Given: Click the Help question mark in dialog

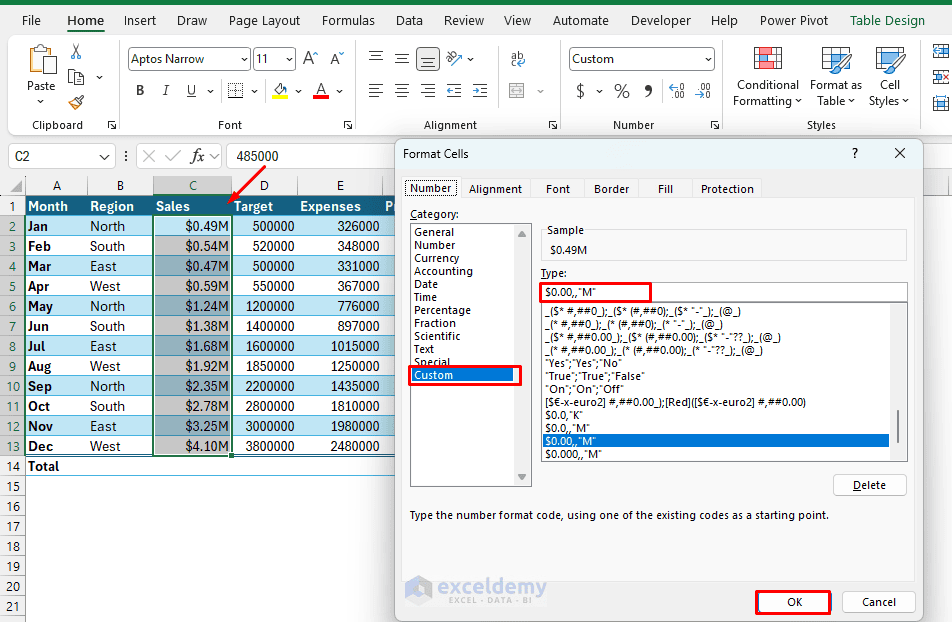Looking at the screenshot, I should (x=855, y=153).
